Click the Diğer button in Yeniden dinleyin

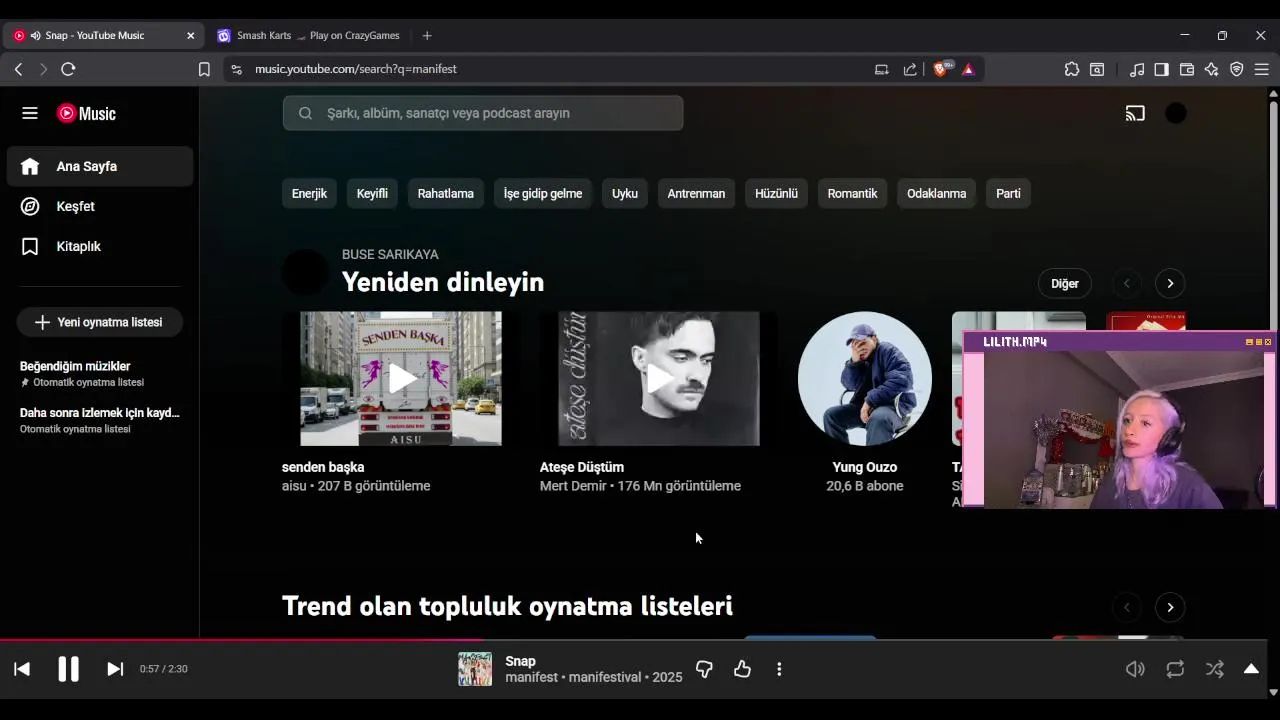tap(1065, 283)
